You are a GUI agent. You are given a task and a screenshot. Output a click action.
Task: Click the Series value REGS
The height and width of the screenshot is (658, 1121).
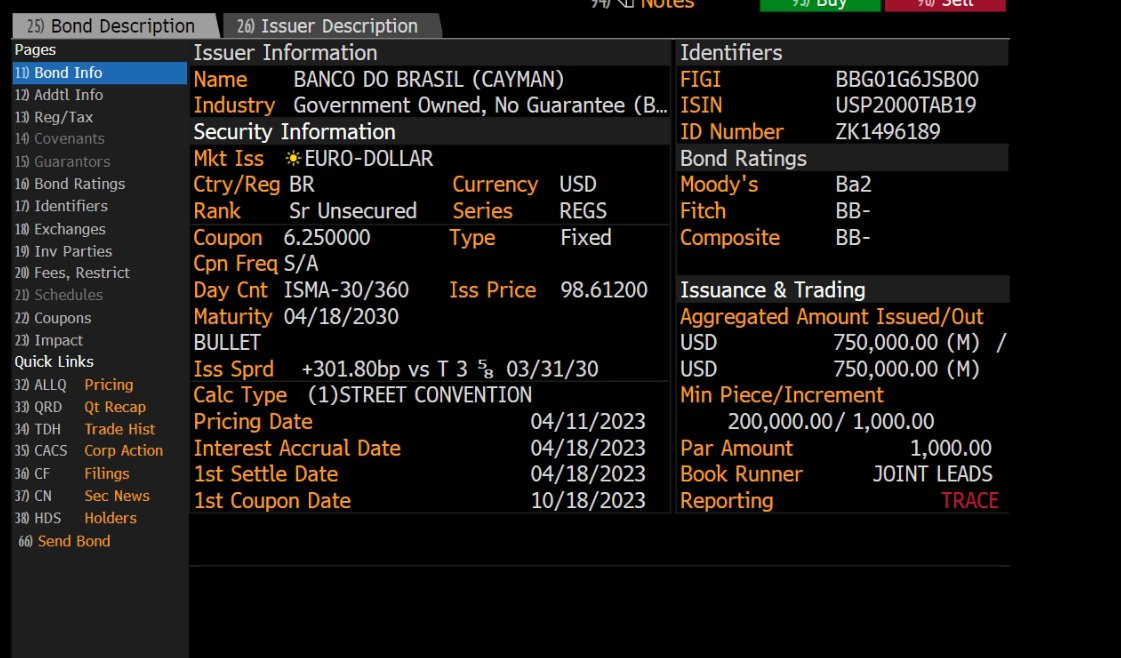583,211
